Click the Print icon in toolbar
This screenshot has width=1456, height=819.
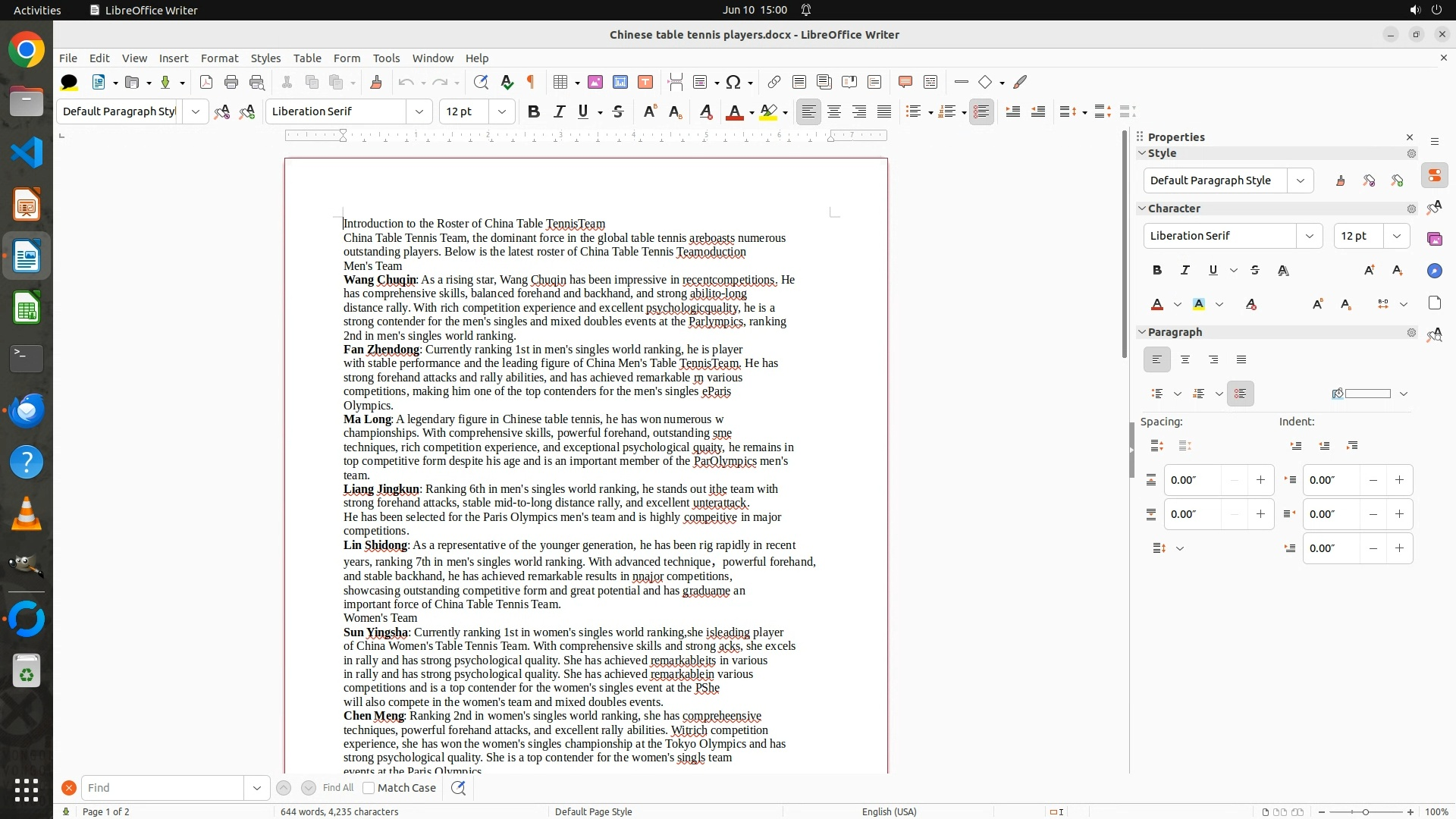pyautogui.click(x=231, y=82)
